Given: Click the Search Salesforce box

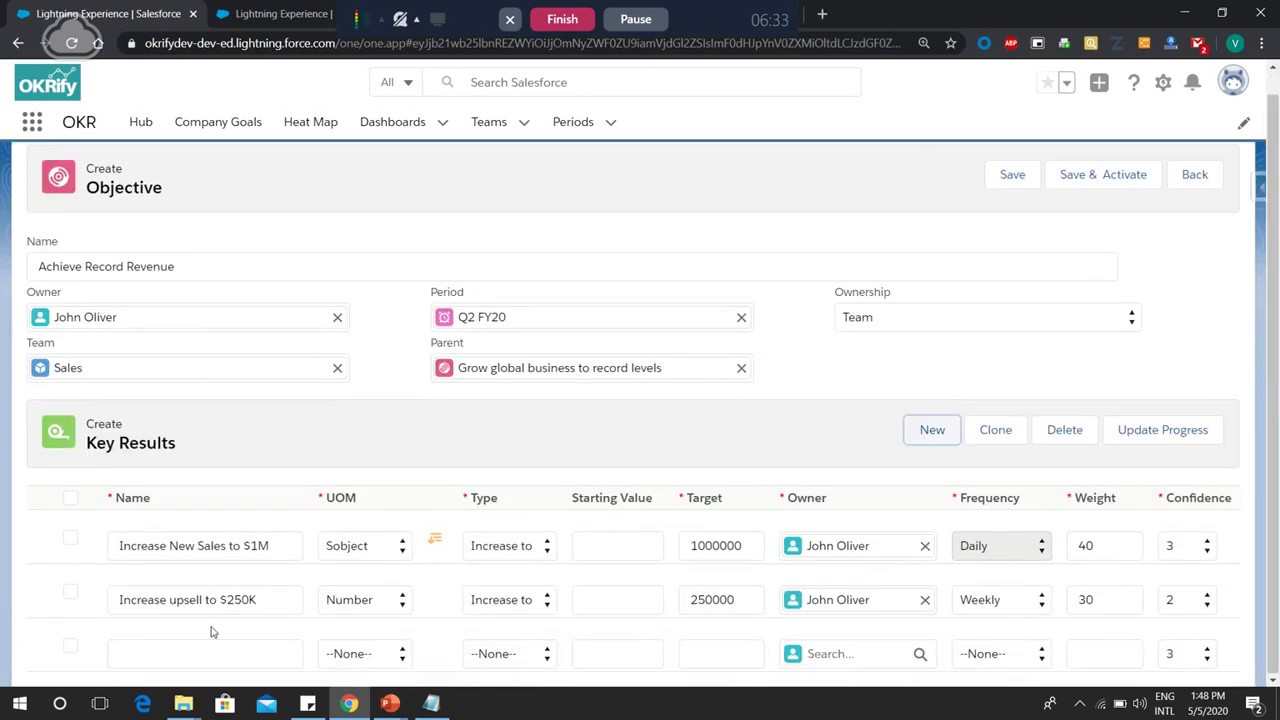Looking at the screenshot, I should pos(640,82).
